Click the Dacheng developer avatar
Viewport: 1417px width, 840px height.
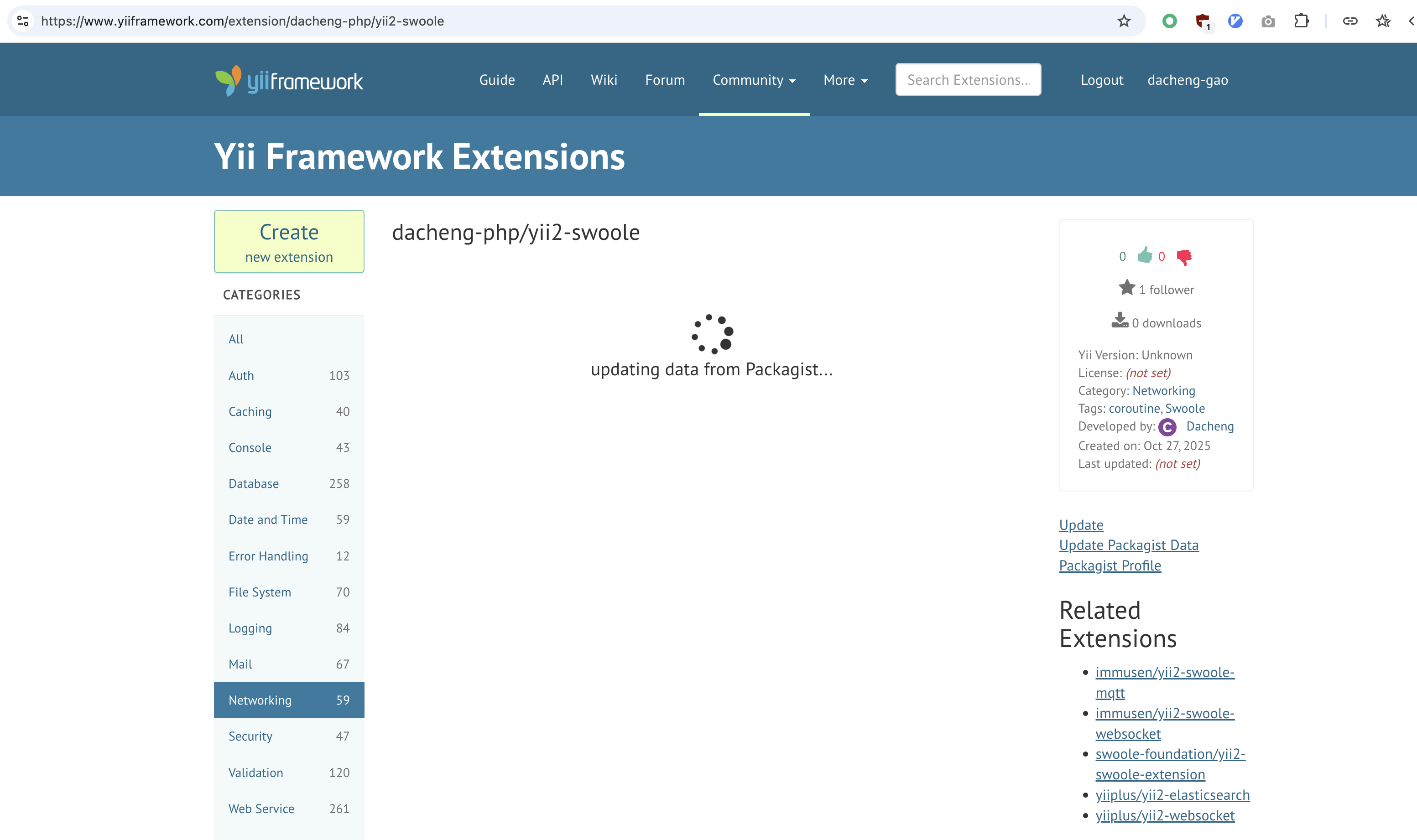coord(1167,427)
